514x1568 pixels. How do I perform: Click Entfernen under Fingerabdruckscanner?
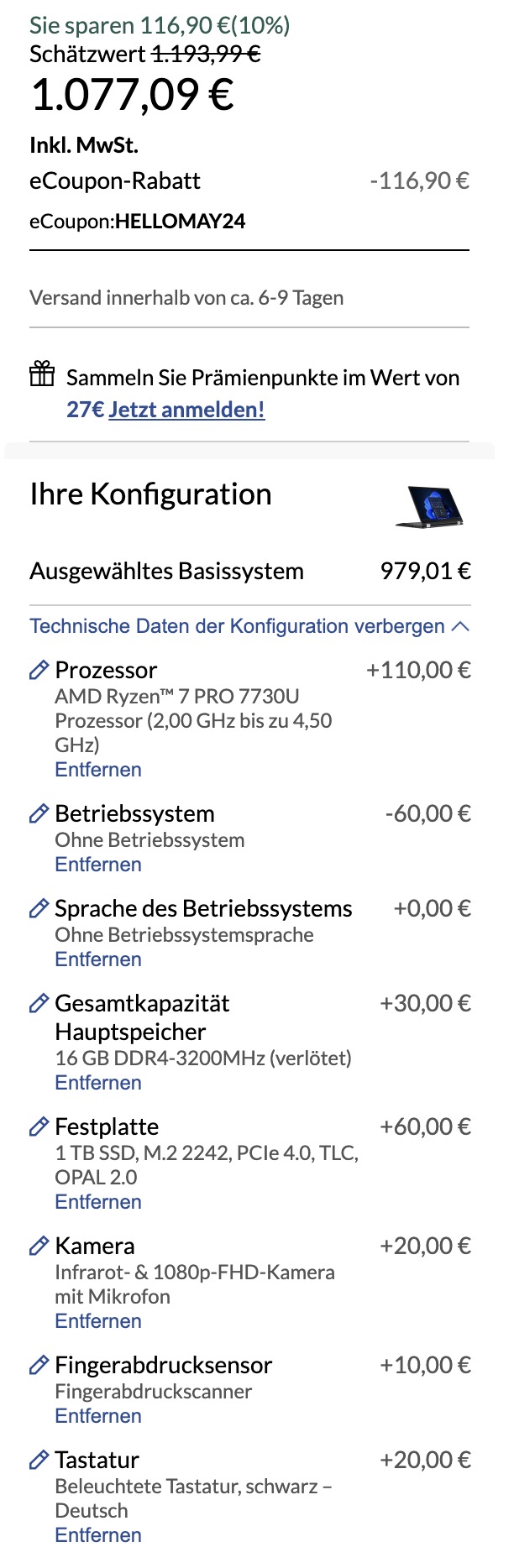pos(98,1416)
